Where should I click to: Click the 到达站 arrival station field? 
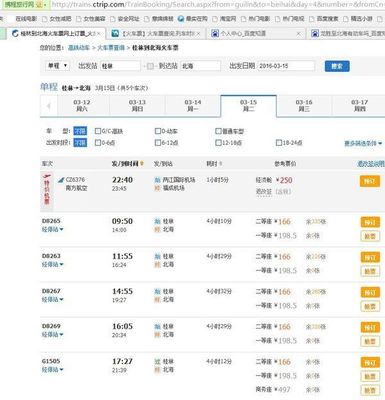pyautogui.click(x=200, y=66)
